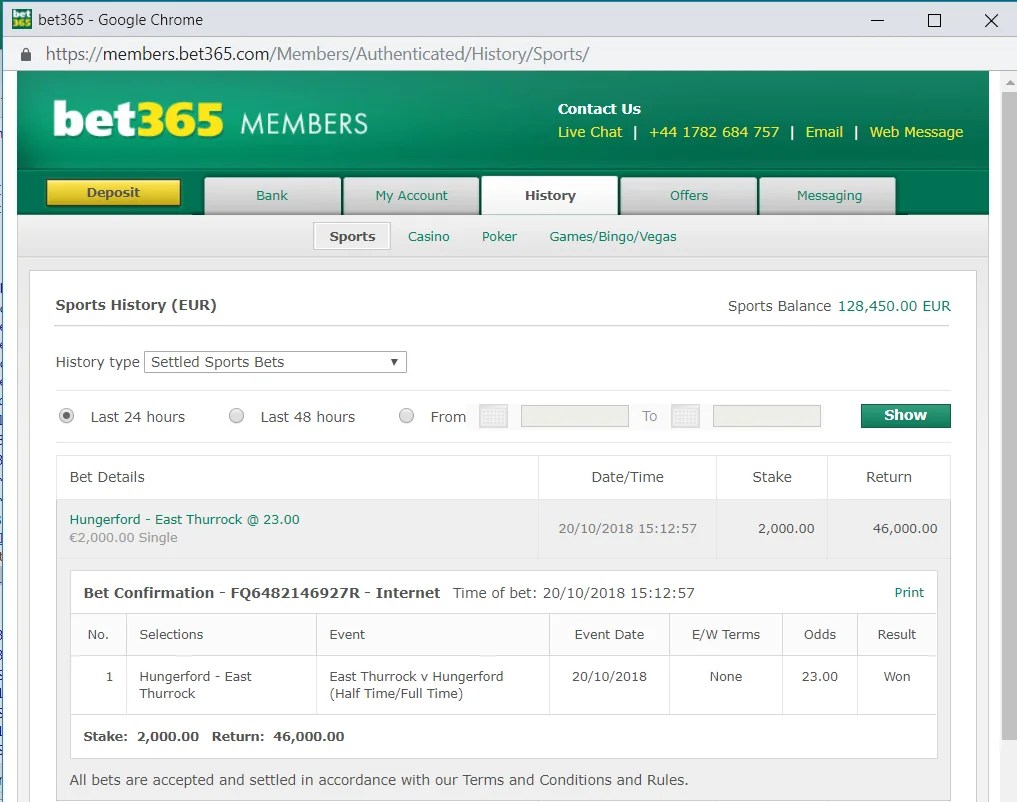
Task: Open the Messaging tab
Action: click(829, 195)
